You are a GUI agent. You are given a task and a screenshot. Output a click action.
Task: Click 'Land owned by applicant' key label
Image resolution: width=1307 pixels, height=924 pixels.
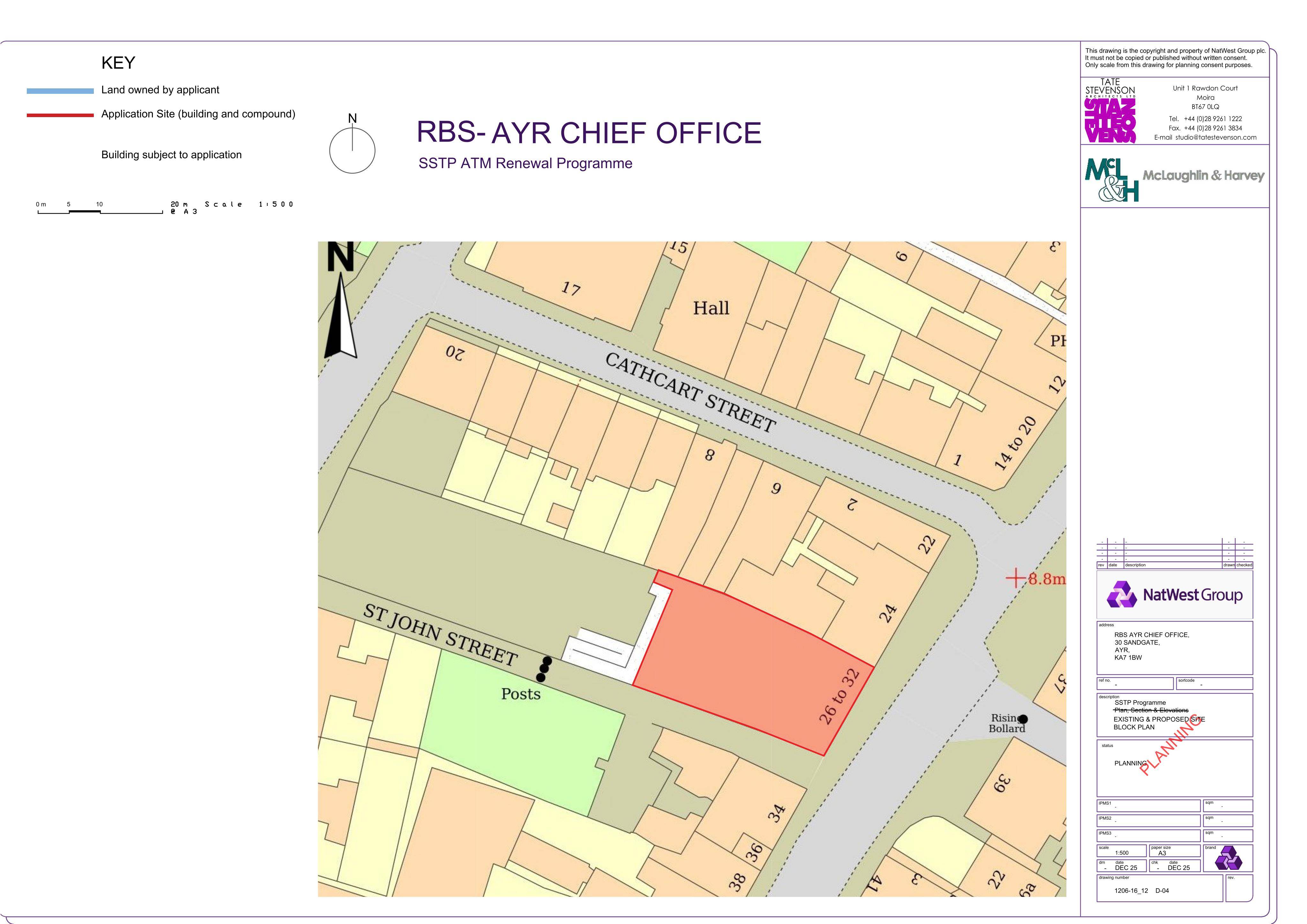point(160,90)
